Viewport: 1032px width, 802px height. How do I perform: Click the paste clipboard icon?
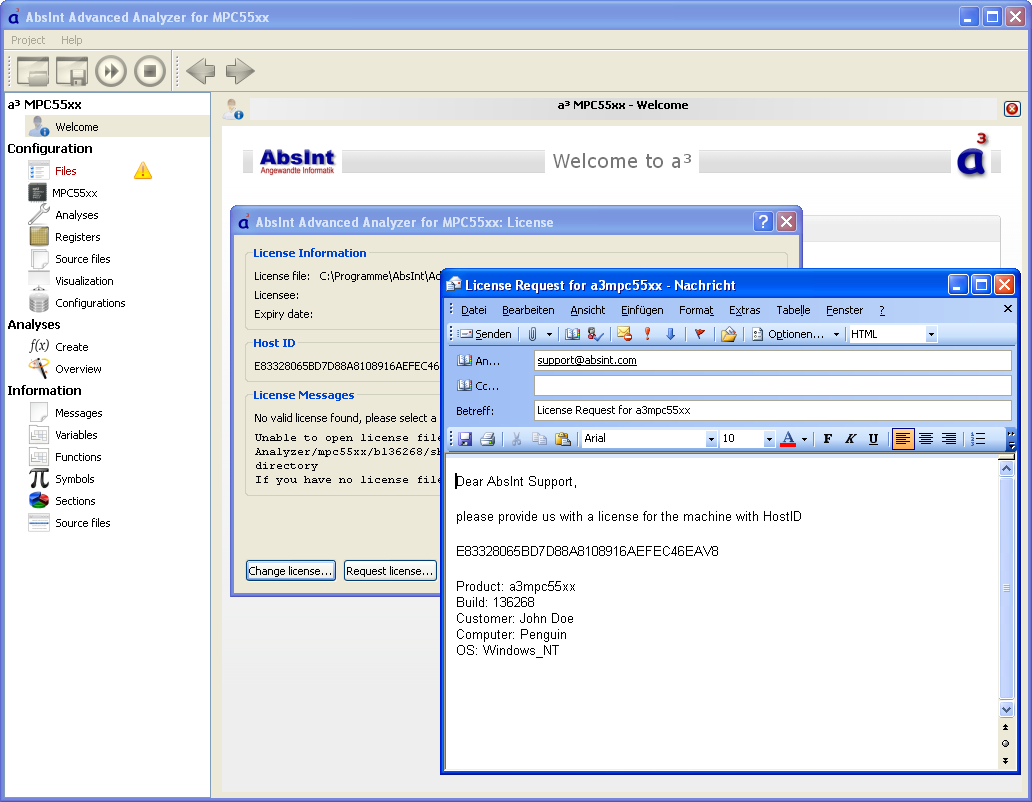click(563, 439)
